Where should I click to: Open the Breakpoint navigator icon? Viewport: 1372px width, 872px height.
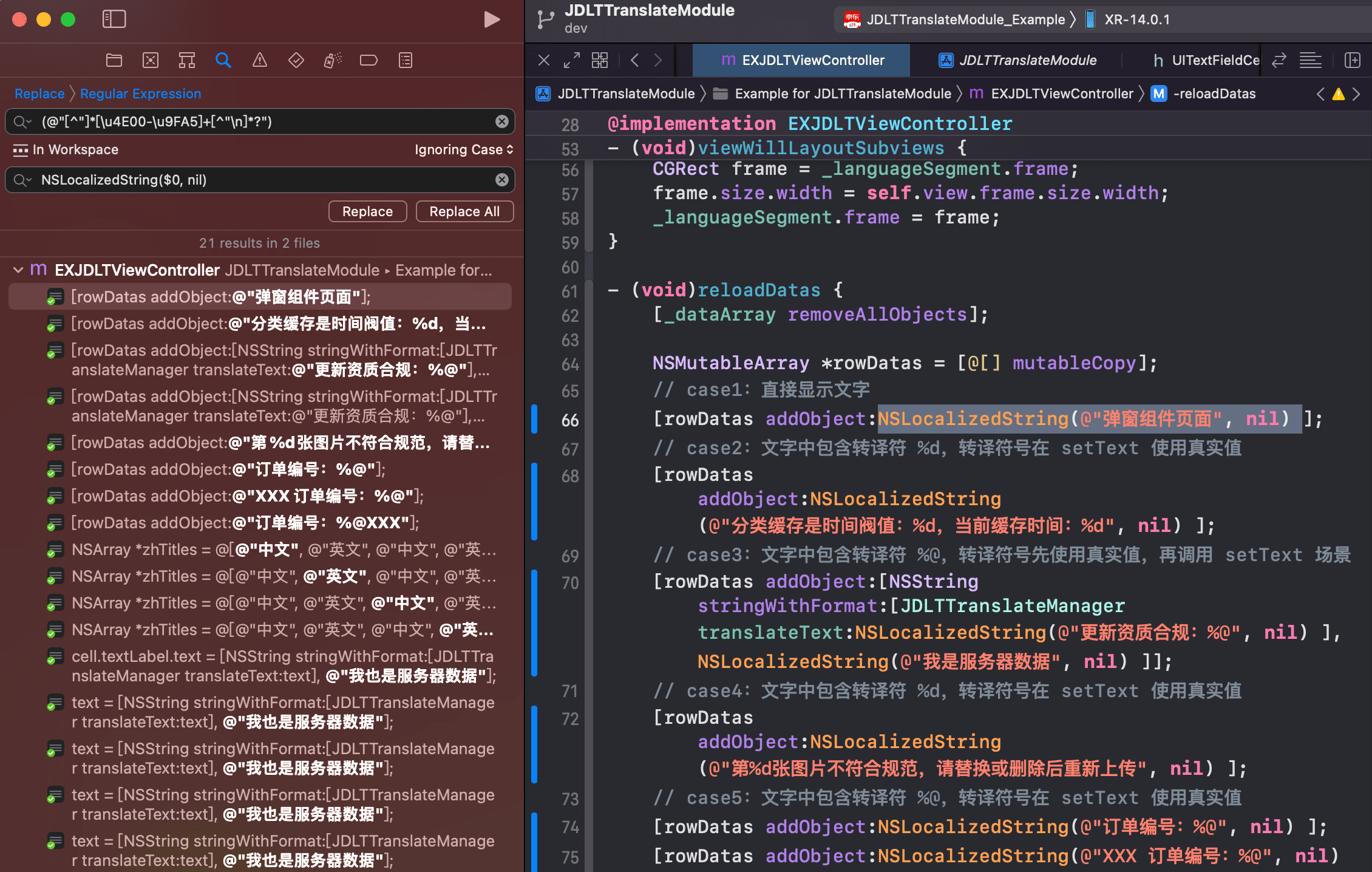368,60
